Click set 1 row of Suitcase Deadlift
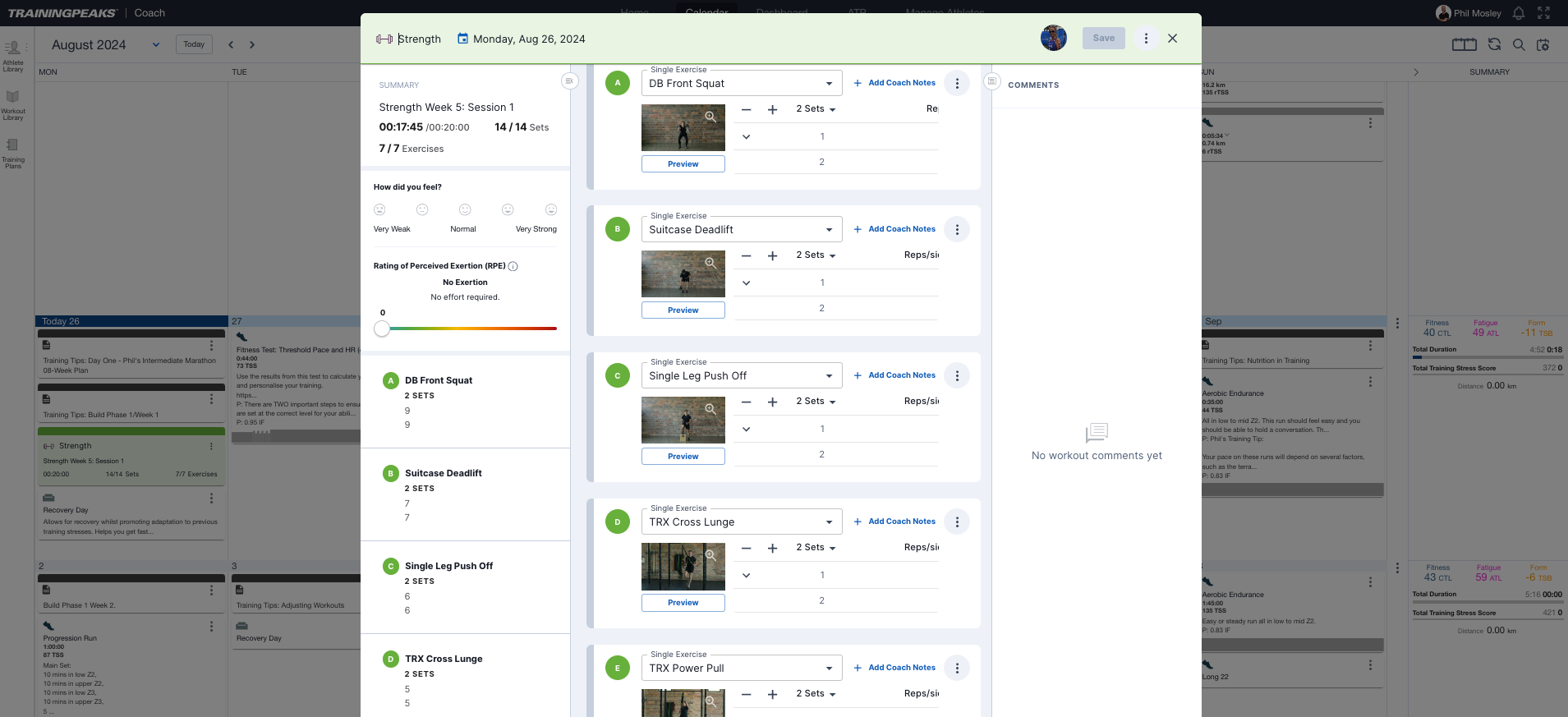Screen dimensions: 1568x717 tap(836, 283)
